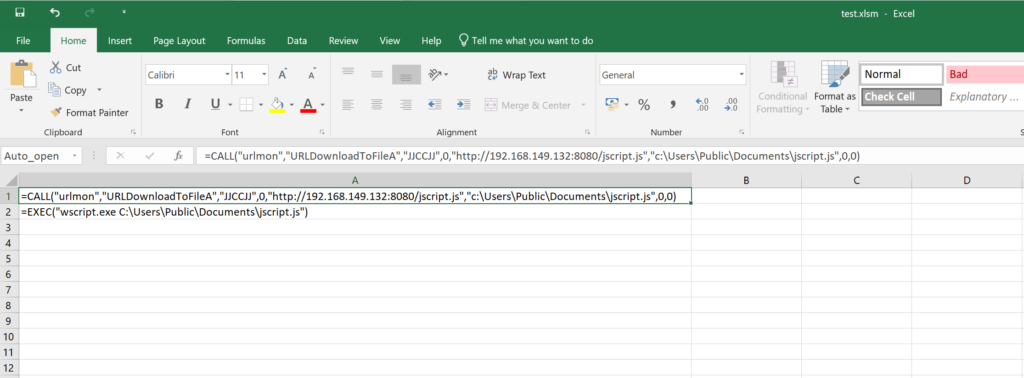Toggle underline formatting
The width and height of the screenshot is (1024, 378).
pyautogui.click(x=216, y=104)
